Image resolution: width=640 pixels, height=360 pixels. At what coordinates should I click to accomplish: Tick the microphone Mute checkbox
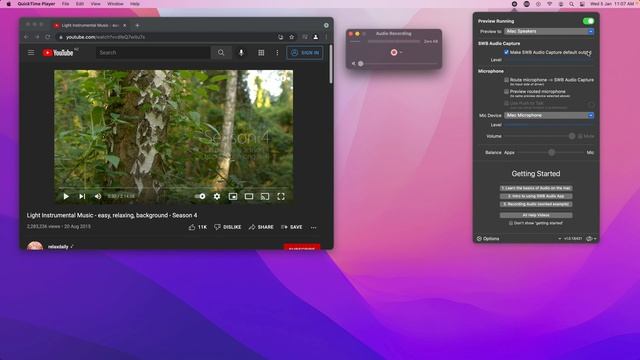coord(580,136)
